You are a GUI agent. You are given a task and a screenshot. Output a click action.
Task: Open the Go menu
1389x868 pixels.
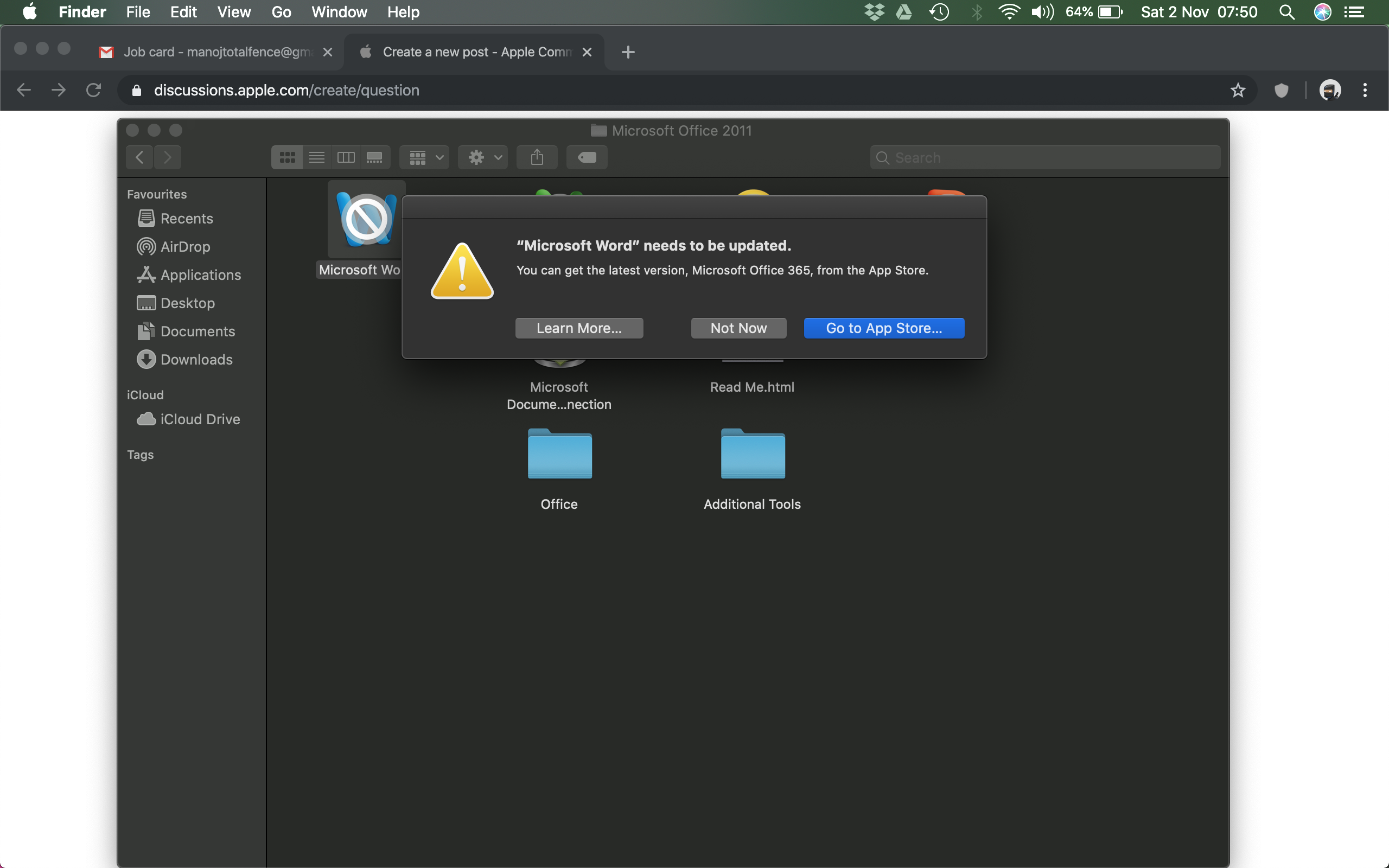[x=281, y=12]
